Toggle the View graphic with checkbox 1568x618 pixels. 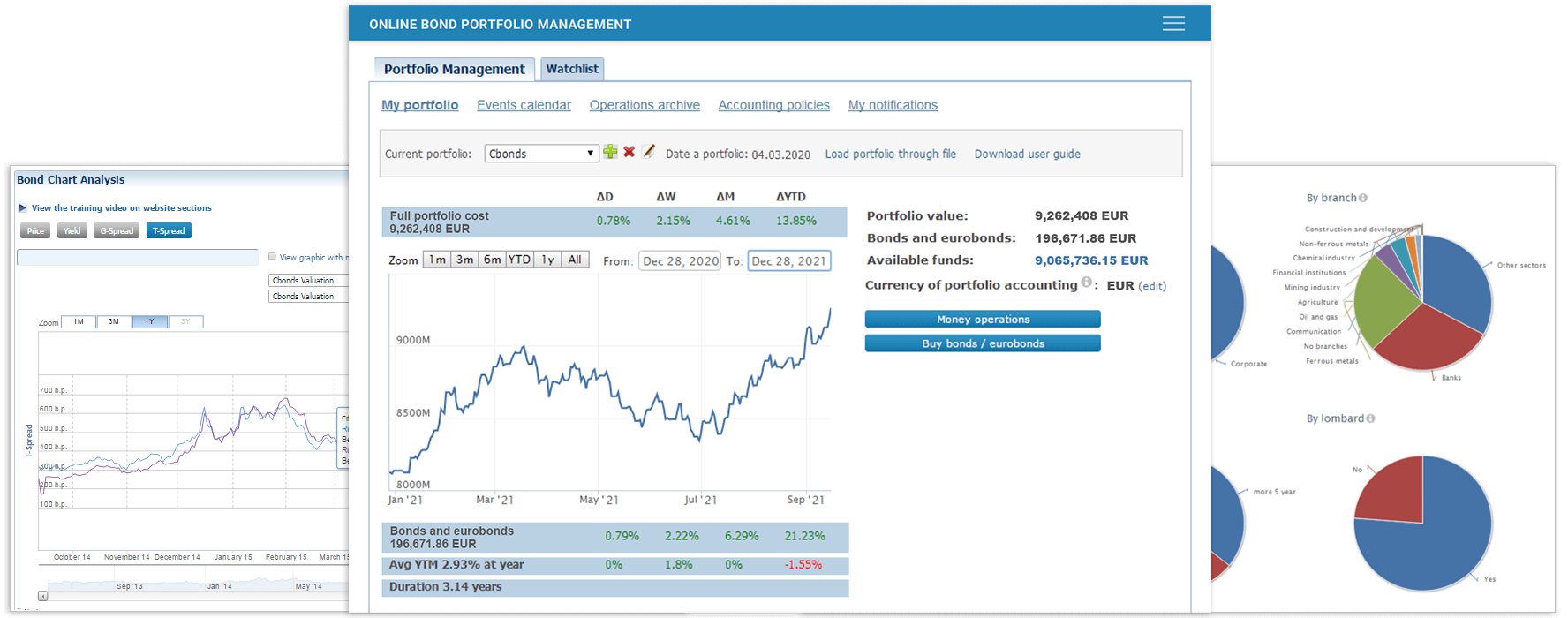tap(272, 257)
